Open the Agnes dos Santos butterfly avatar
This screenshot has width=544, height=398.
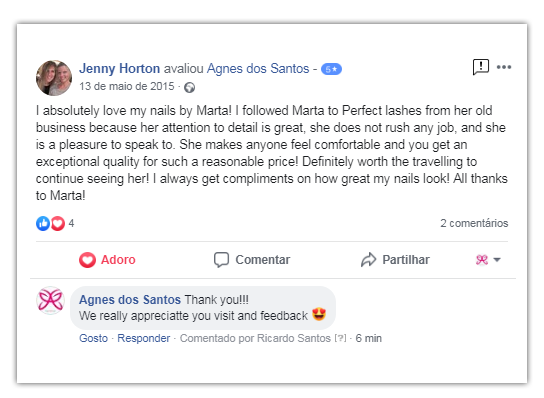(51, 300)
